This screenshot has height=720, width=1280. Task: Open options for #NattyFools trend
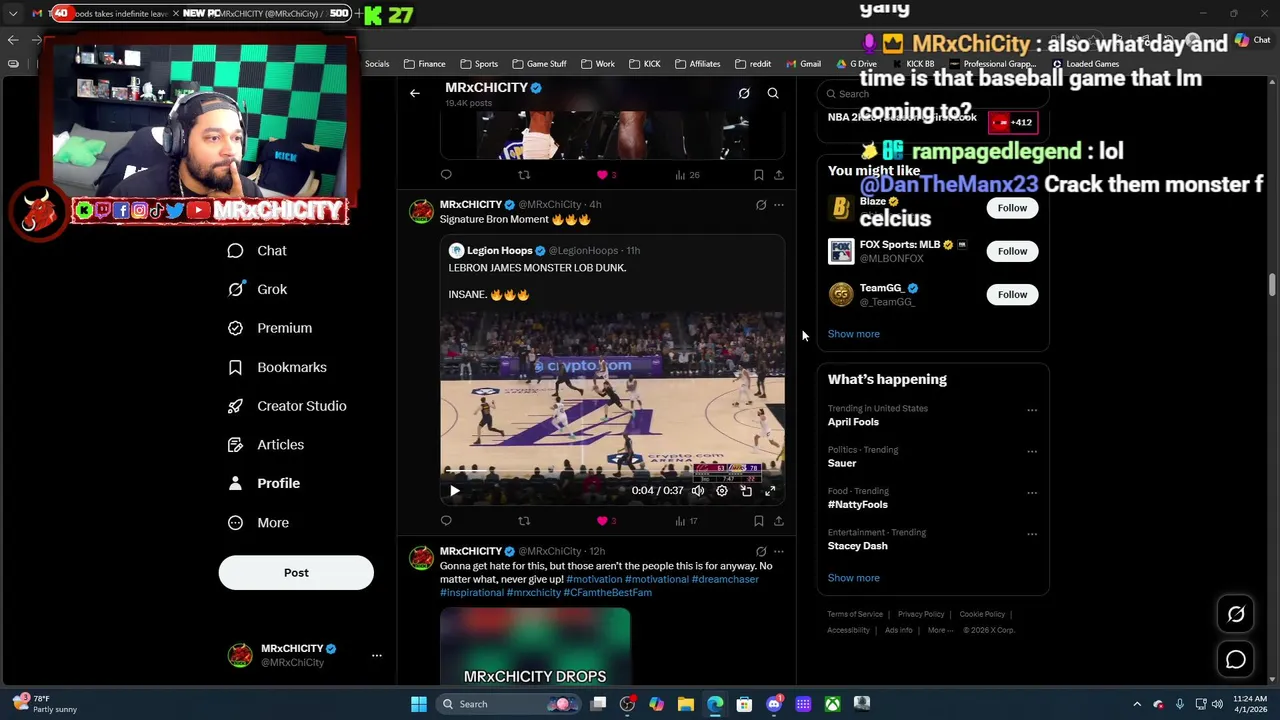click(x=1032, y=493)
